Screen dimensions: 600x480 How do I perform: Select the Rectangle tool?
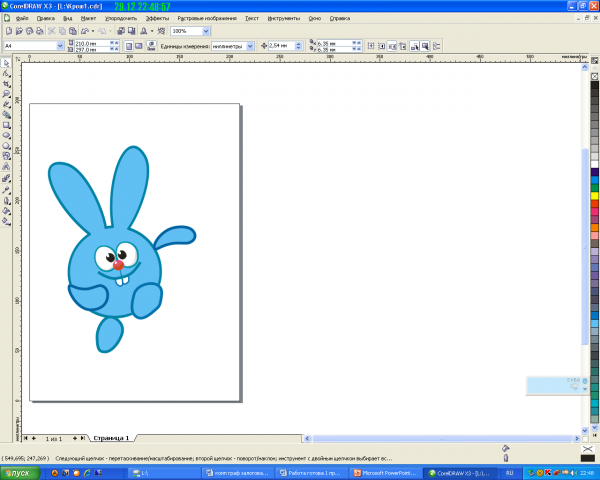point(6,125)
